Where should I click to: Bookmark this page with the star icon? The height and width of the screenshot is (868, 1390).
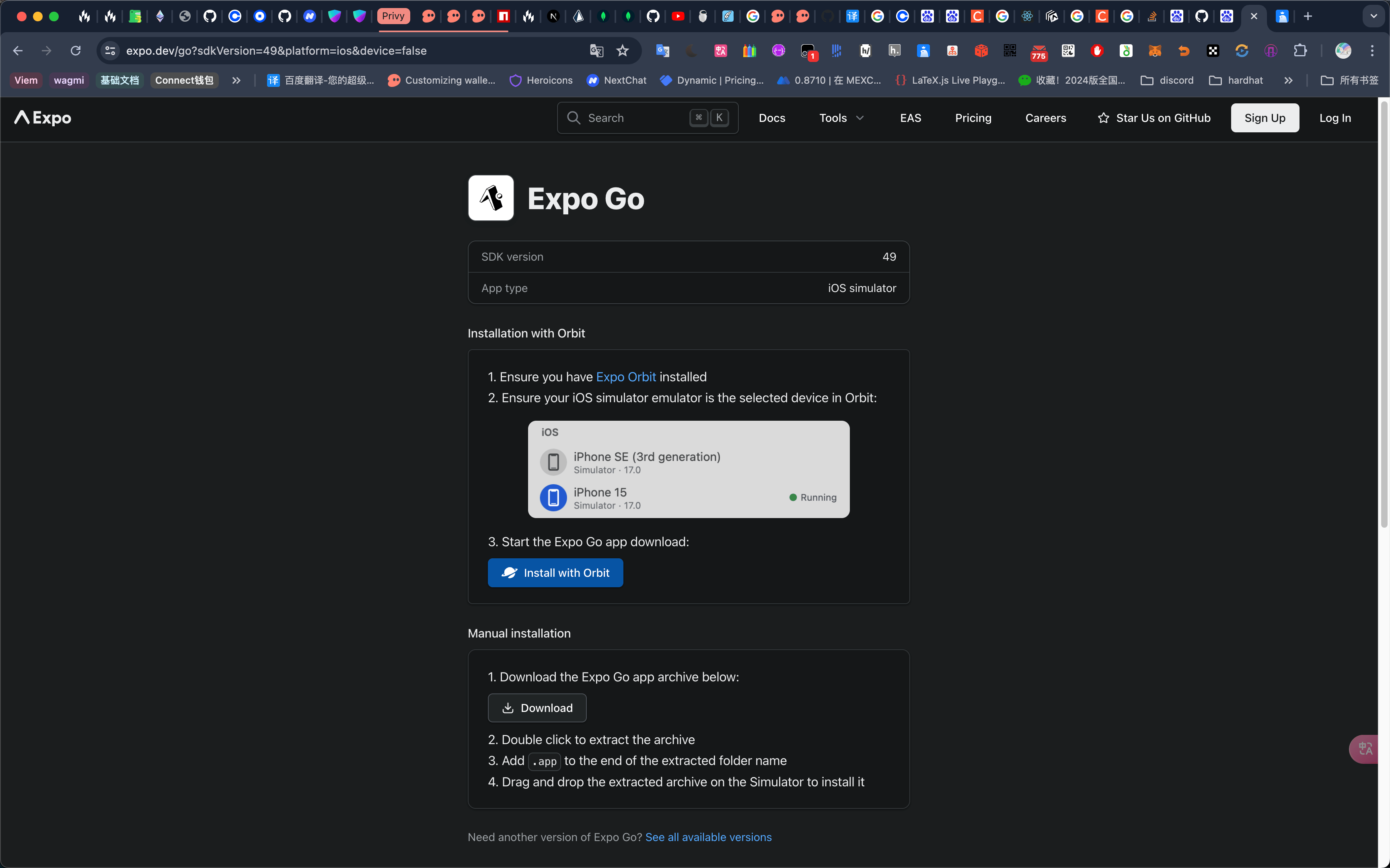click(623, 51)
